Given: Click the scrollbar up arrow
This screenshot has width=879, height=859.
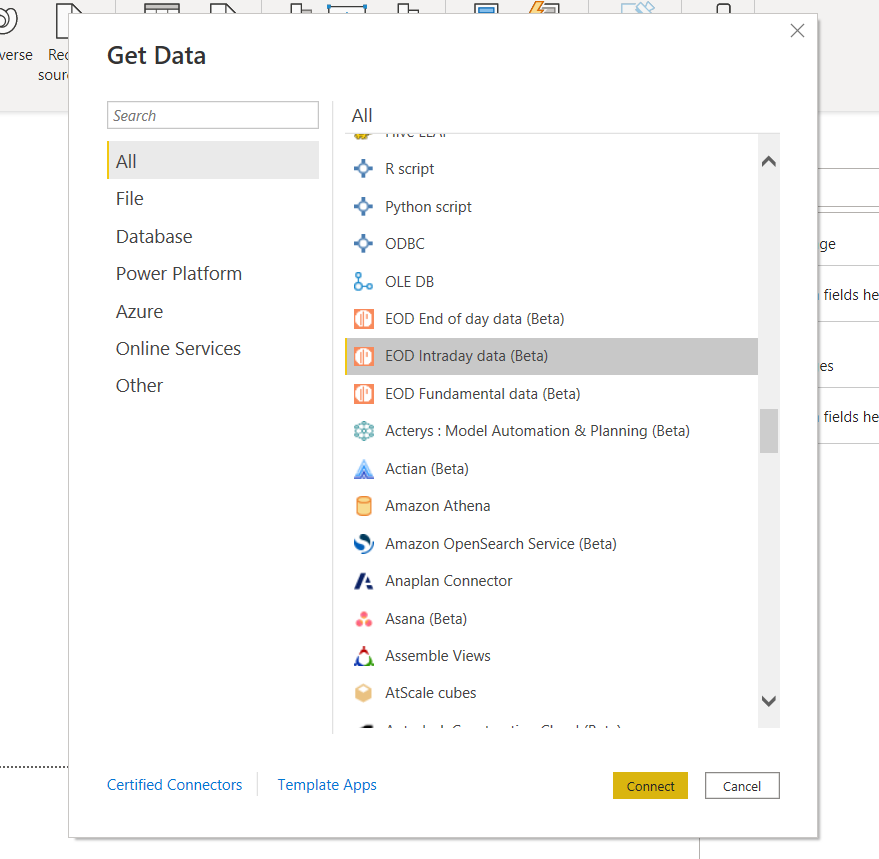Looking at the screenshot, I should 769,162.
